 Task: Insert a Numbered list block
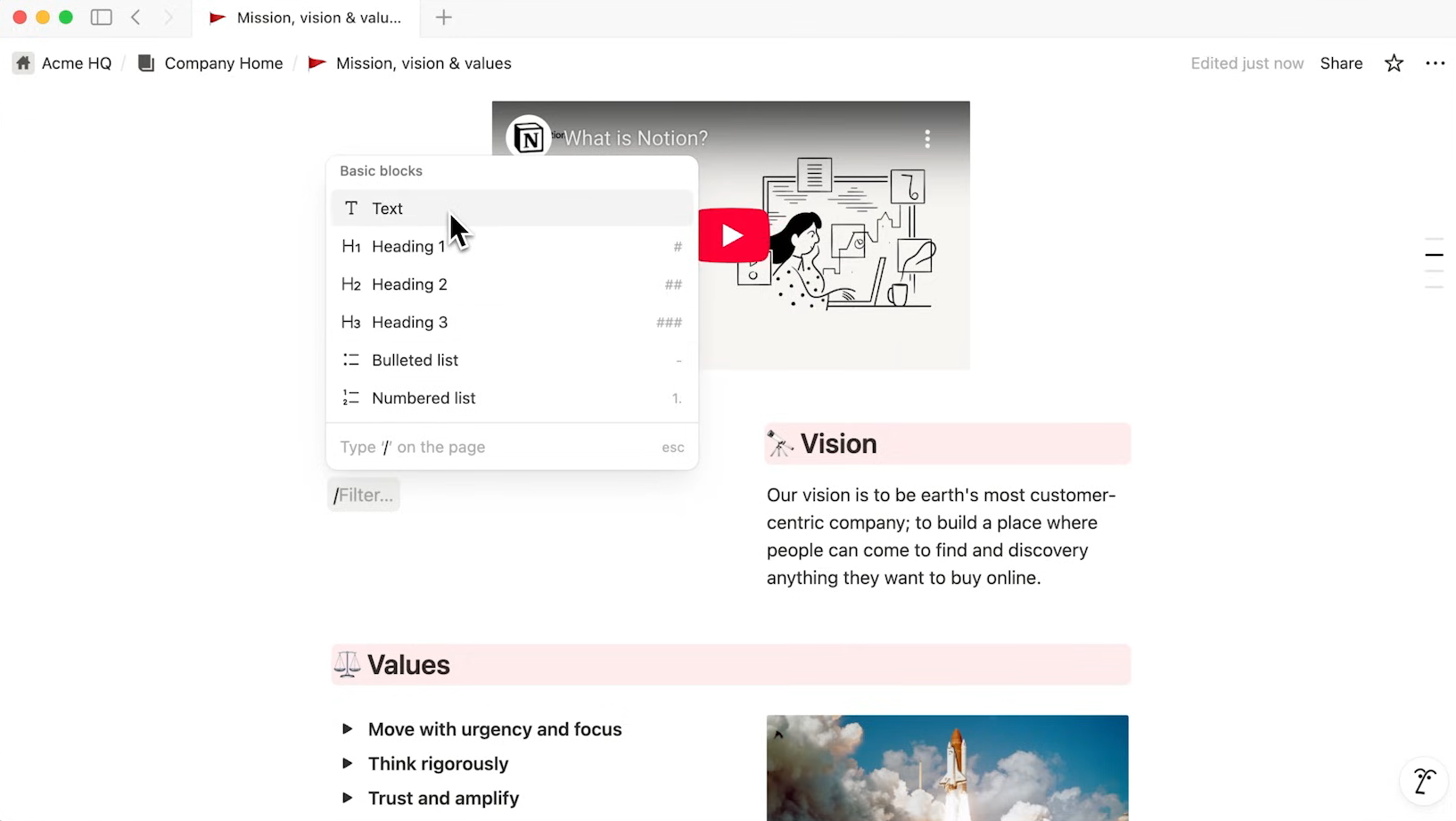pyautogui.click(x=512, y=398)
